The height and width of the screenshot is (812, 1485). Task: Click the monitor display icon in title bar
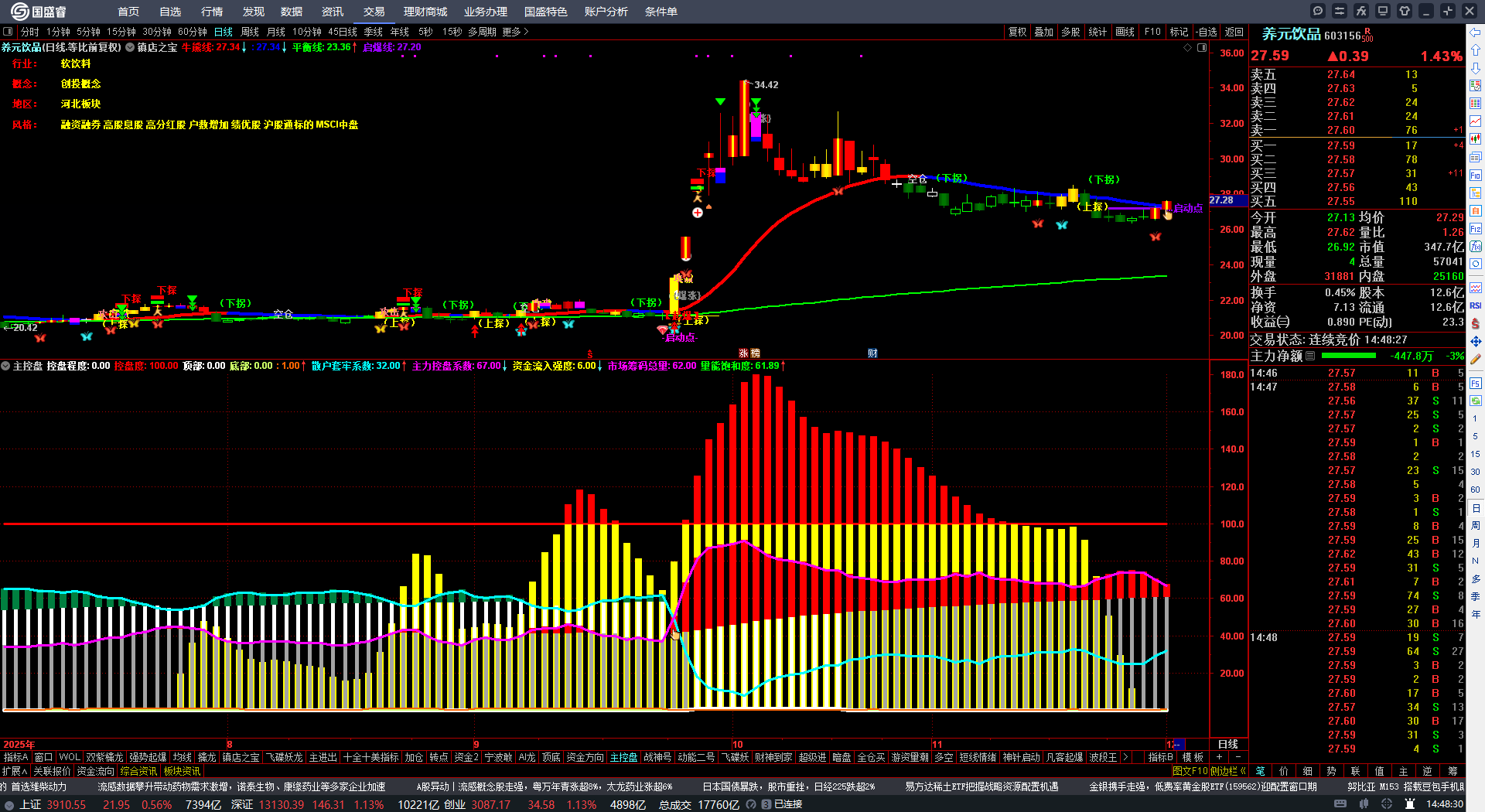click(1383, 11)
